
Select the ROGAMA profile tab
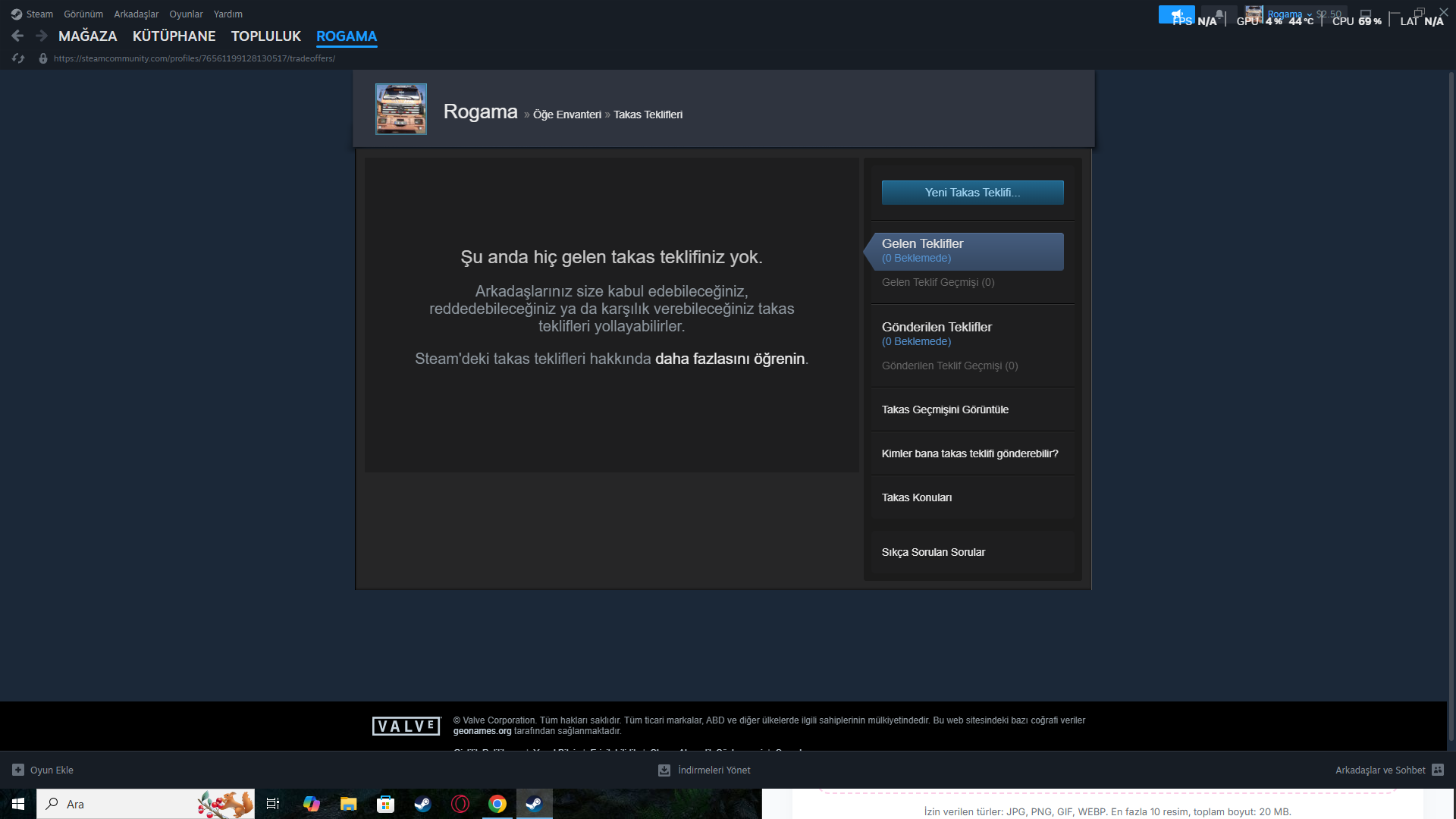[347, 36]
